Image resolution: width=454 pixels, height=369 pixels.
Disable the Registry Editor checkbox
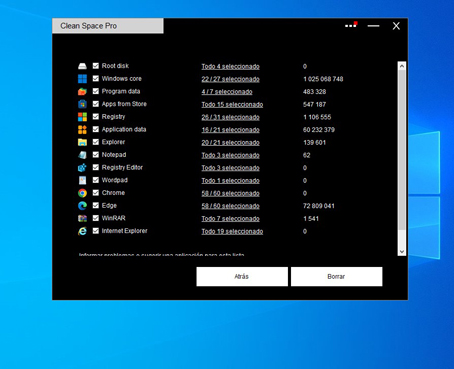(x=96, y=167)
